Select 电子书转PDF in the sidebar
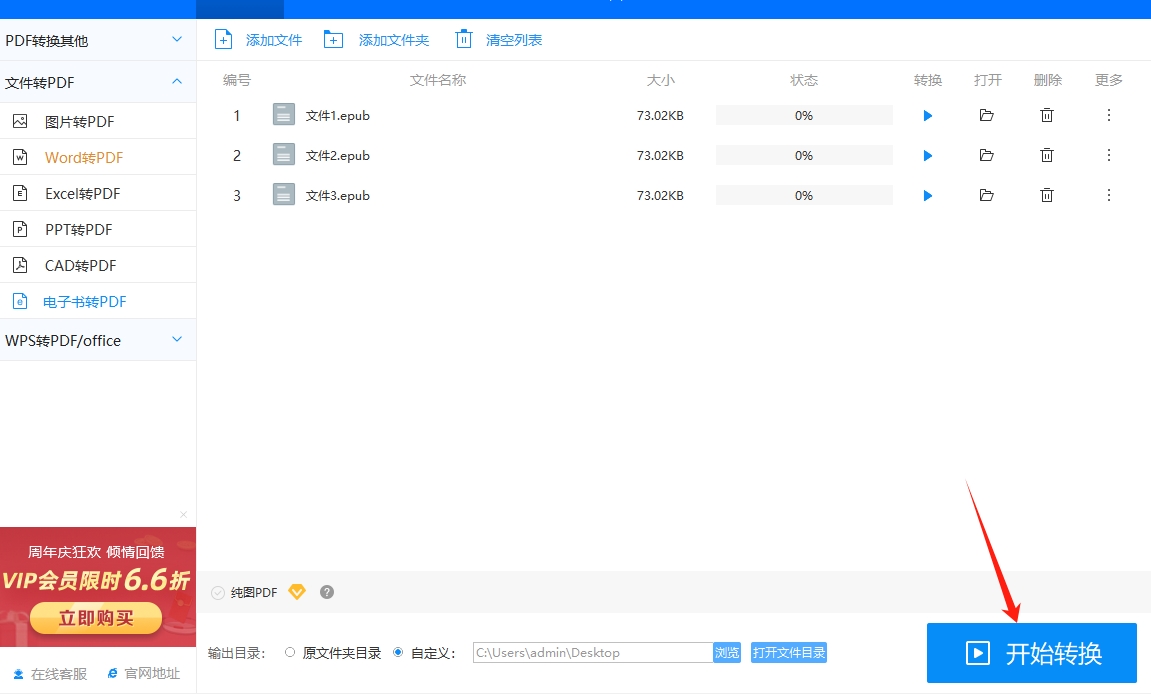Screen dimensions: 1151x694 pos(98,301)
